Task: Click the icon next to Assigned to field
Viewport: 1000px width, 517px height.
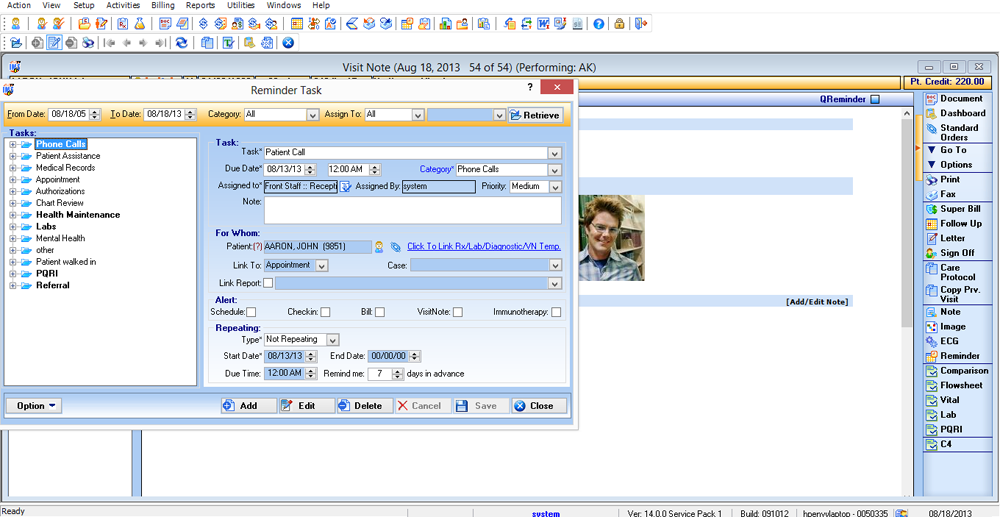Action: (x=345, y=186)
